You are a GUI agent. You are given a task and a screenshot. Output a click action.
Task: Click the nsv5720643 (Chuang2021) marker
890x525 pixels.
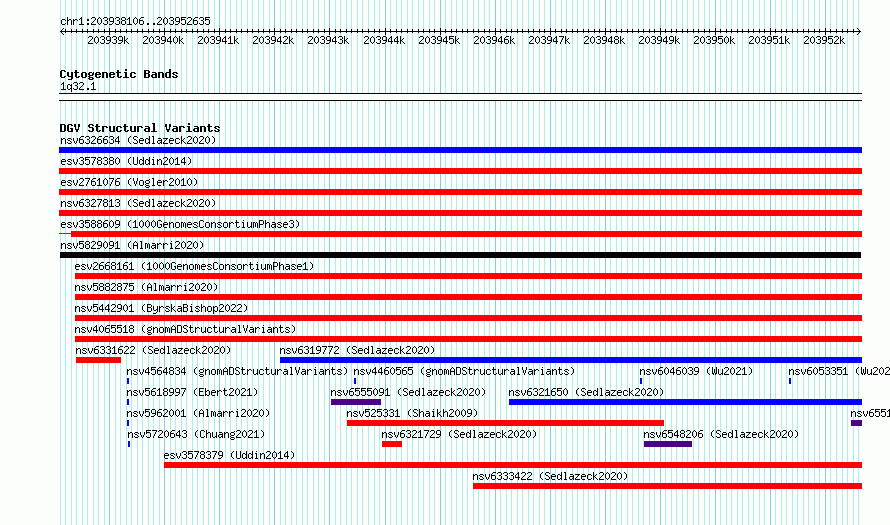(129, 444)
